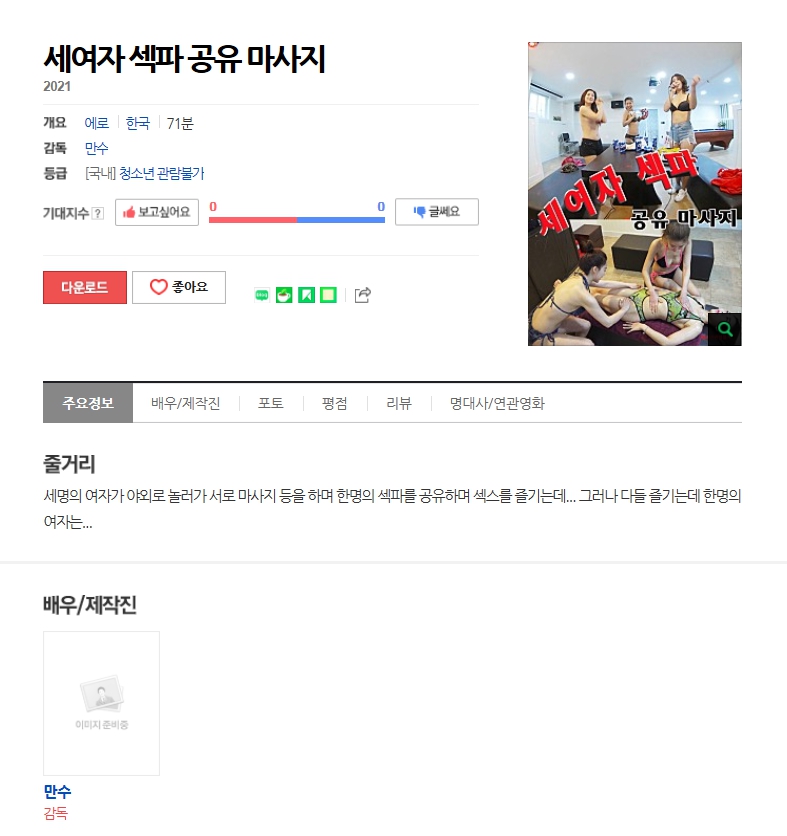Switch to the 배우/제작진 tab
Viewport: 787px width, 836px height.
[186, 403]
